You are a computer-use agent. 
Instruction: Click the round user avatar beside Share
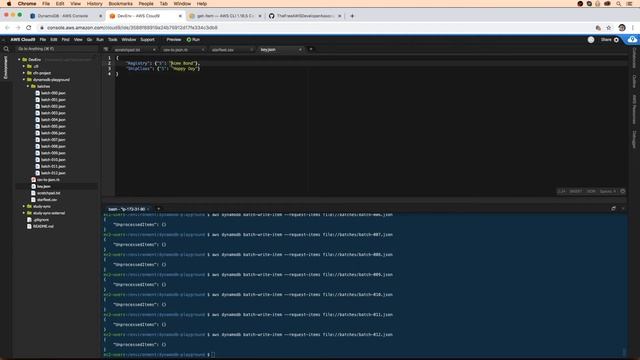tap(591, 40)
